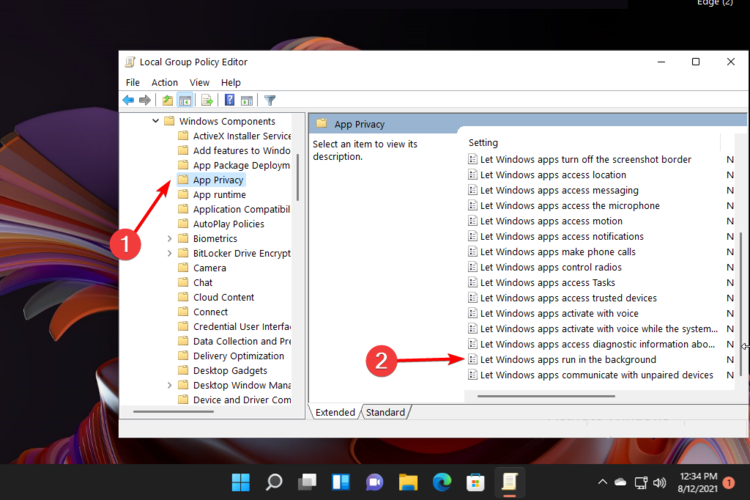Open the Help menu
The image size is (750, 500).
click(x=231, y=82)
